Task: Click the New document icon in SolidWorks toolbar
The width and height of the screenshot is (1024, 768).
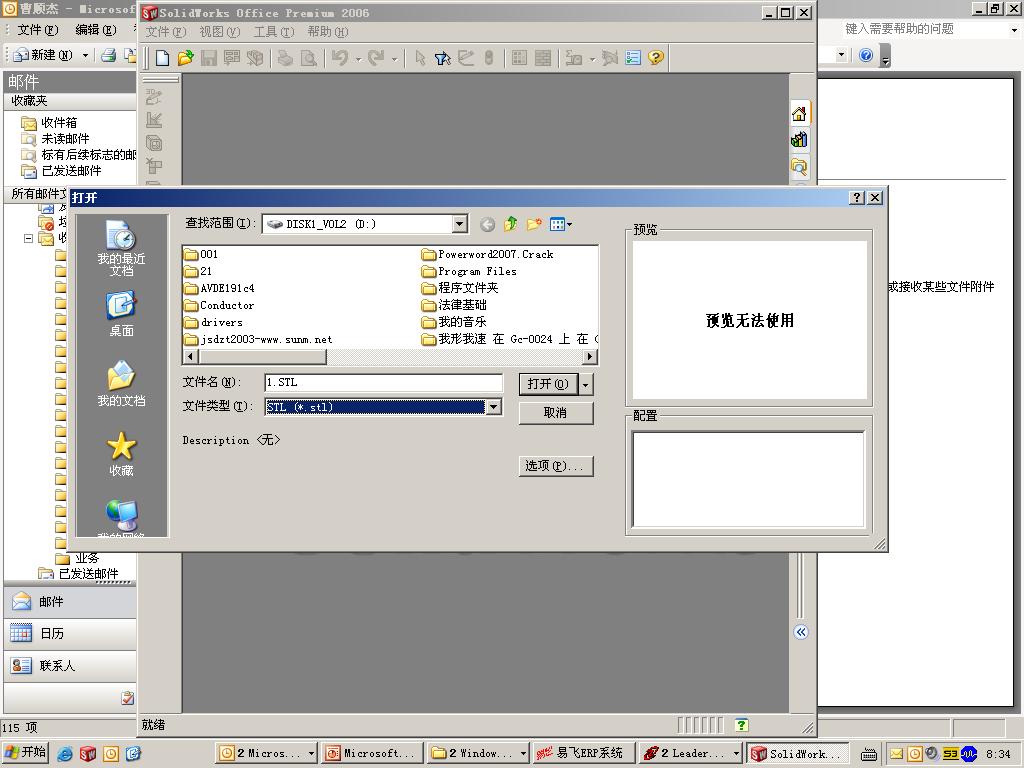Action: [163, 58]
